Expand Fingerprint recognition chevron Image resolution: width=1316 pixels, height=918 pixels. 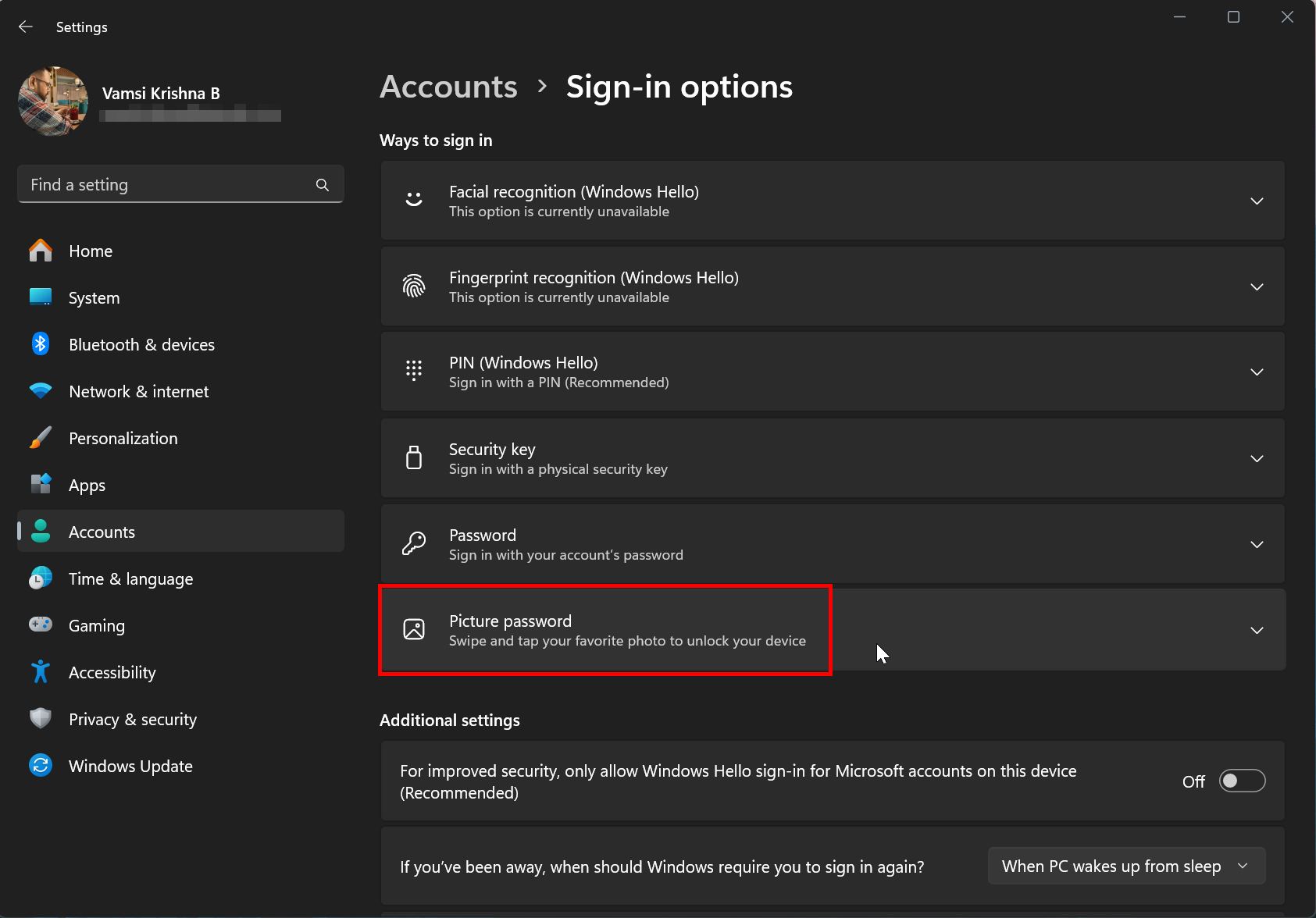click(x=1257, y=287)
